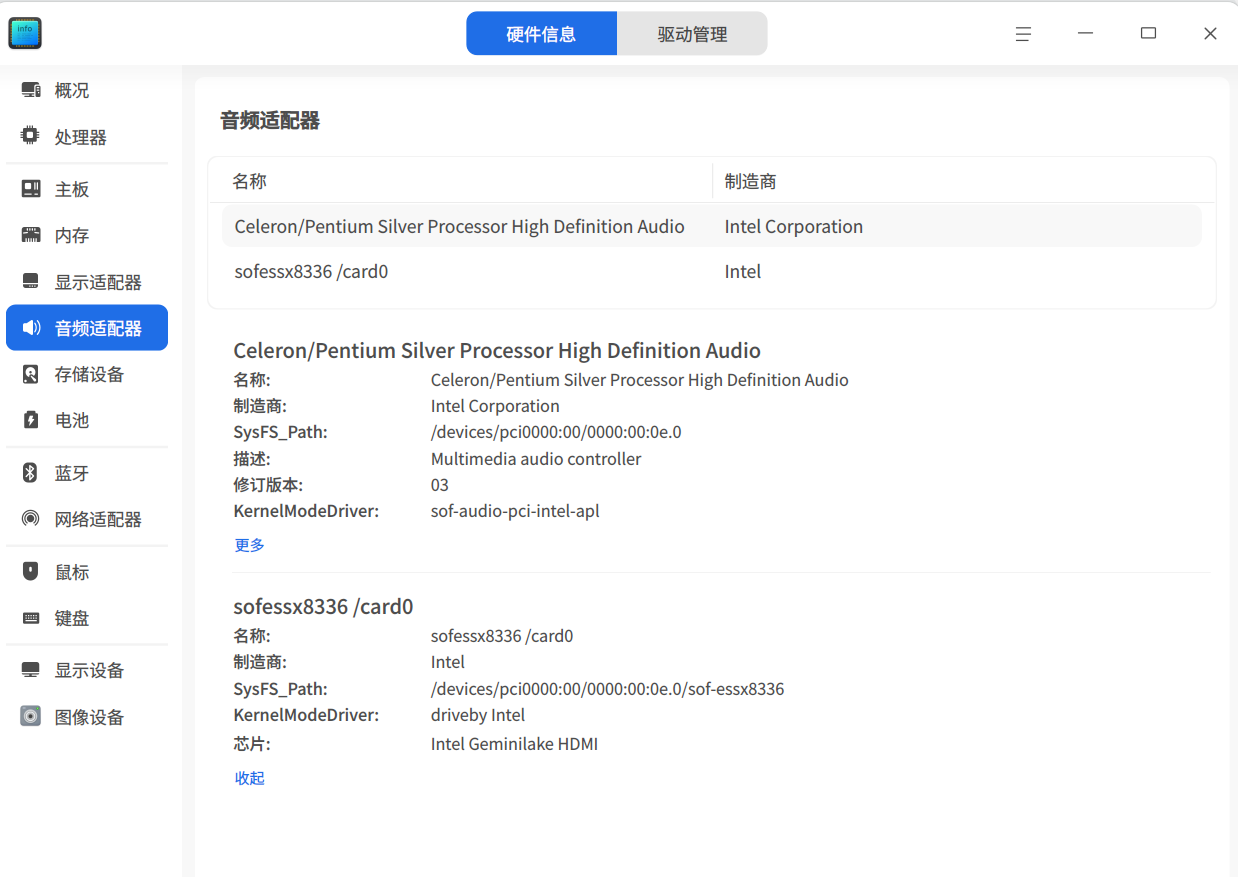Open the 概况 overview icon
1238x877 pixels.
click(x=31, y=91)
